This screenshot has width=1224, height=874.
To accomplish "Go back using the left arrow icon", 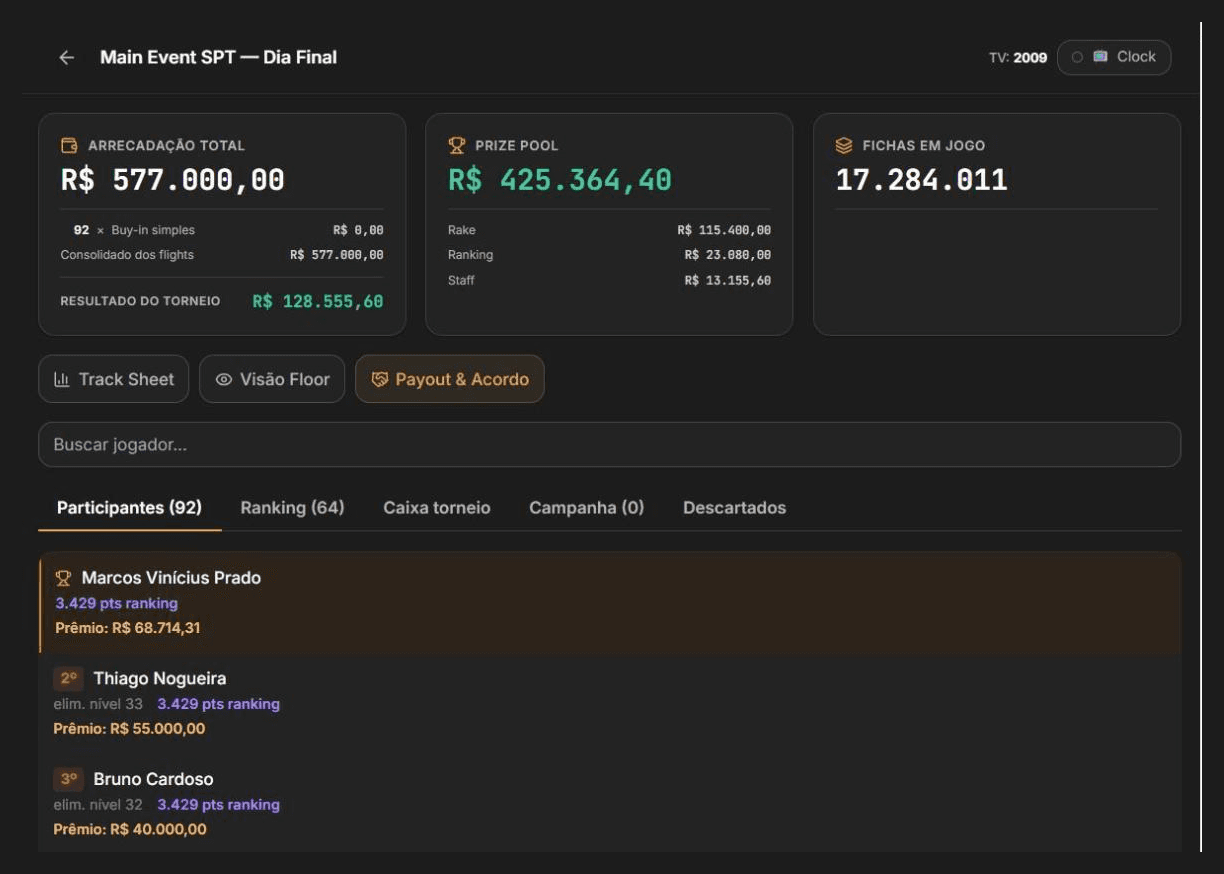I will click(x=67, y=58).
